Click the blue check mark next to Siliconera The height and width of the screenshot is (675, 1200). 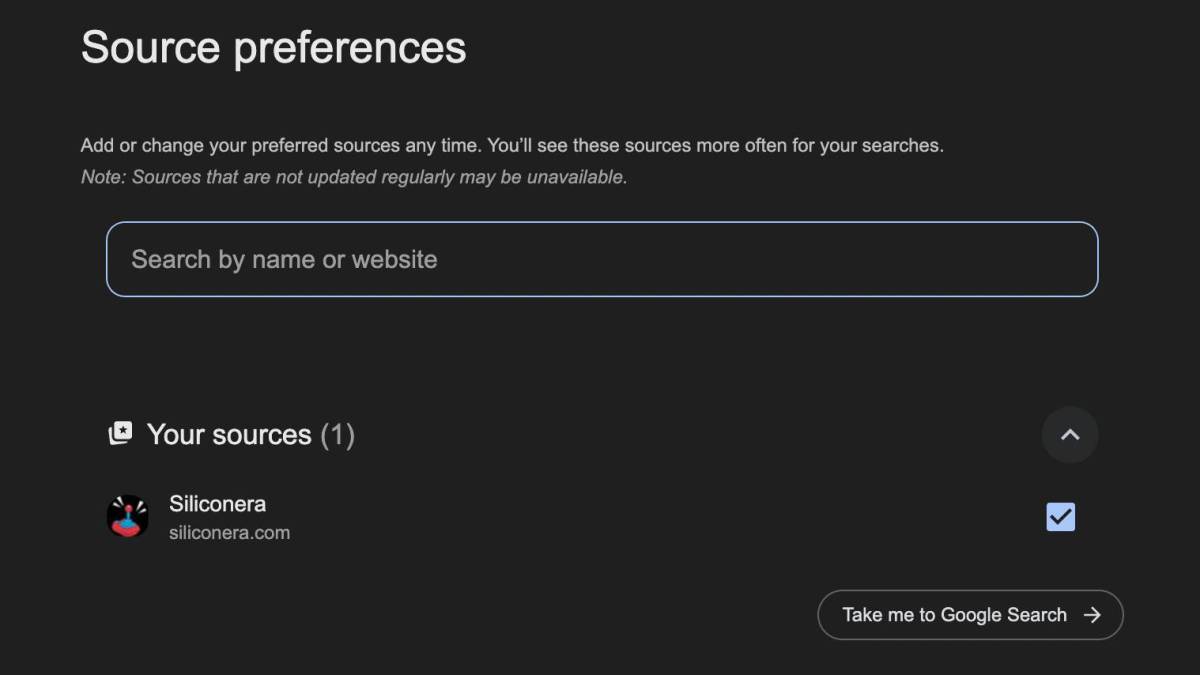click(1060, 517)
